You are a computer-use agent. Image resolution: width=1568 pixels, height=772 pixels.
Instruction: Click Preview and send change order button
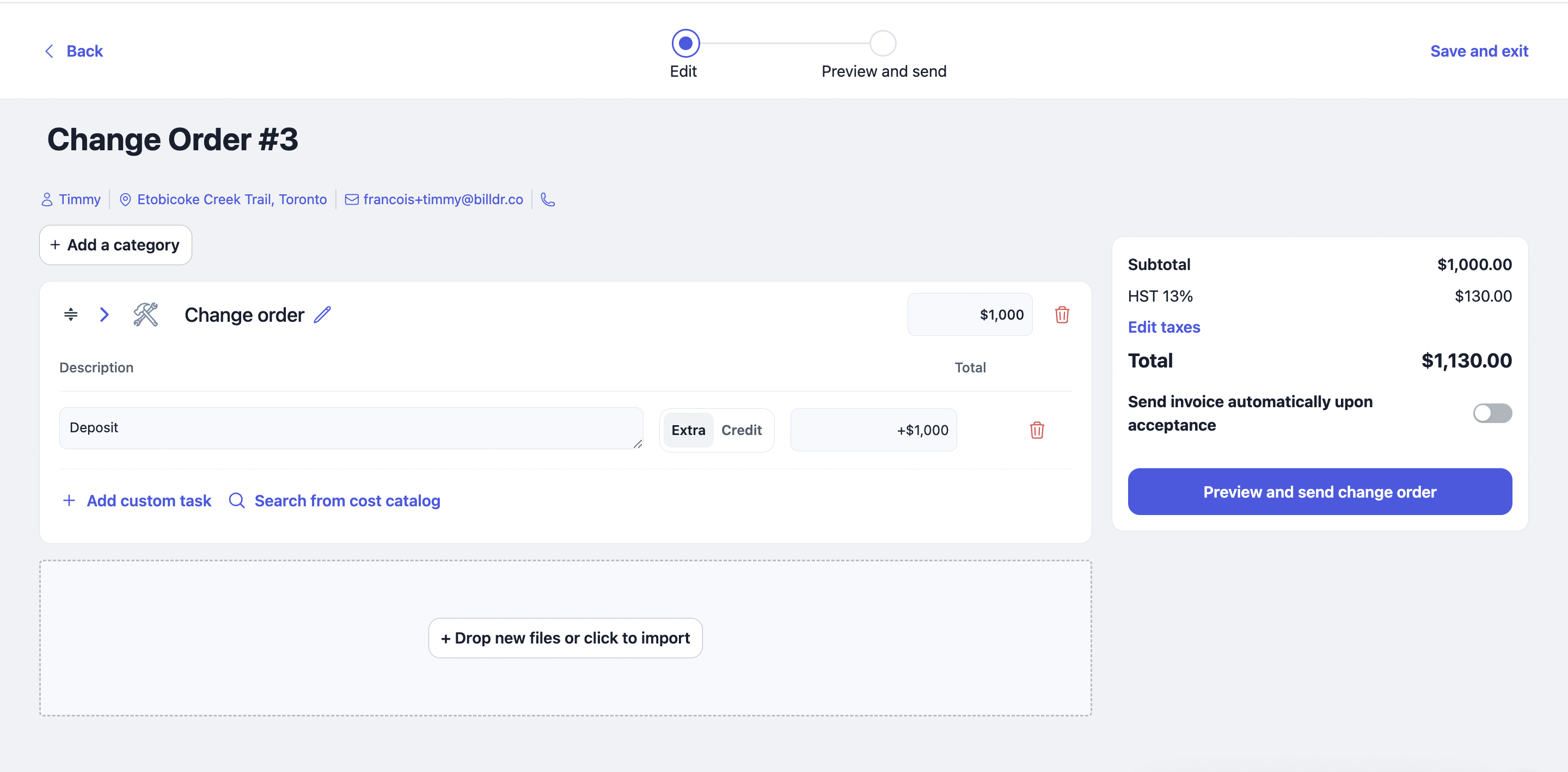tap(1319, 492)
